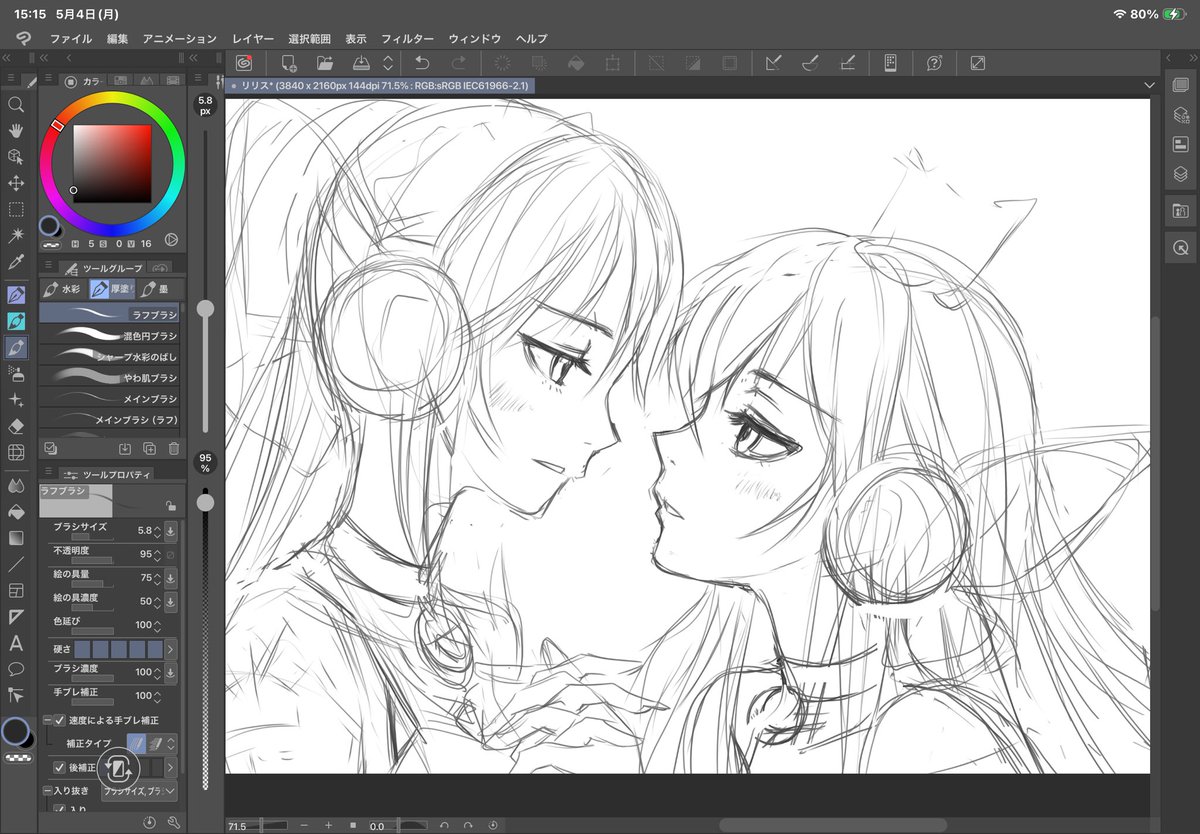Select the Operation object cube tool

[x=16, y=157]
